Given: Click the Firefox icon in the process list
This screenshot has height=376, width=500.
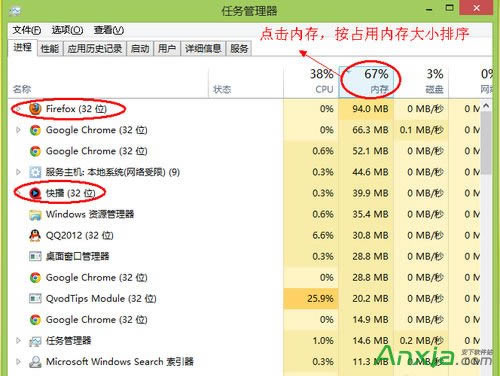Looking at the screenshot, I should pos(35,109).
